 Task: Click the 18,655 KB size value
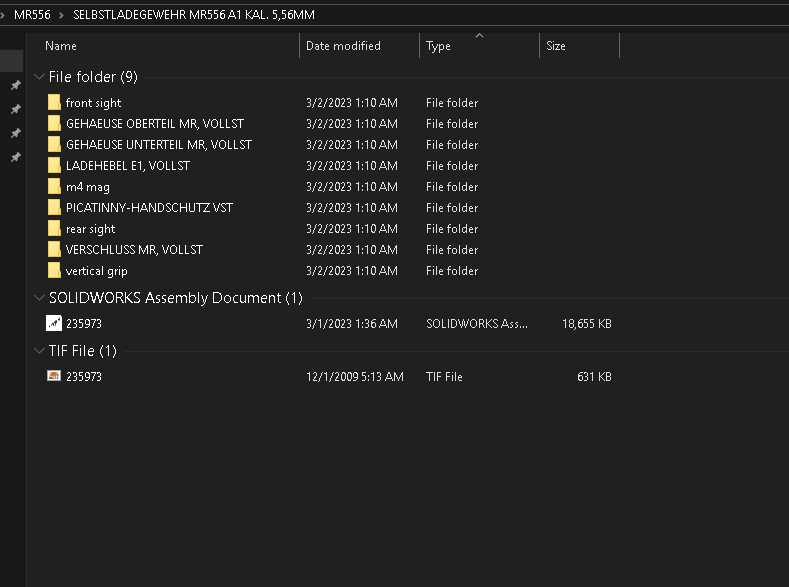pos(587,323)
